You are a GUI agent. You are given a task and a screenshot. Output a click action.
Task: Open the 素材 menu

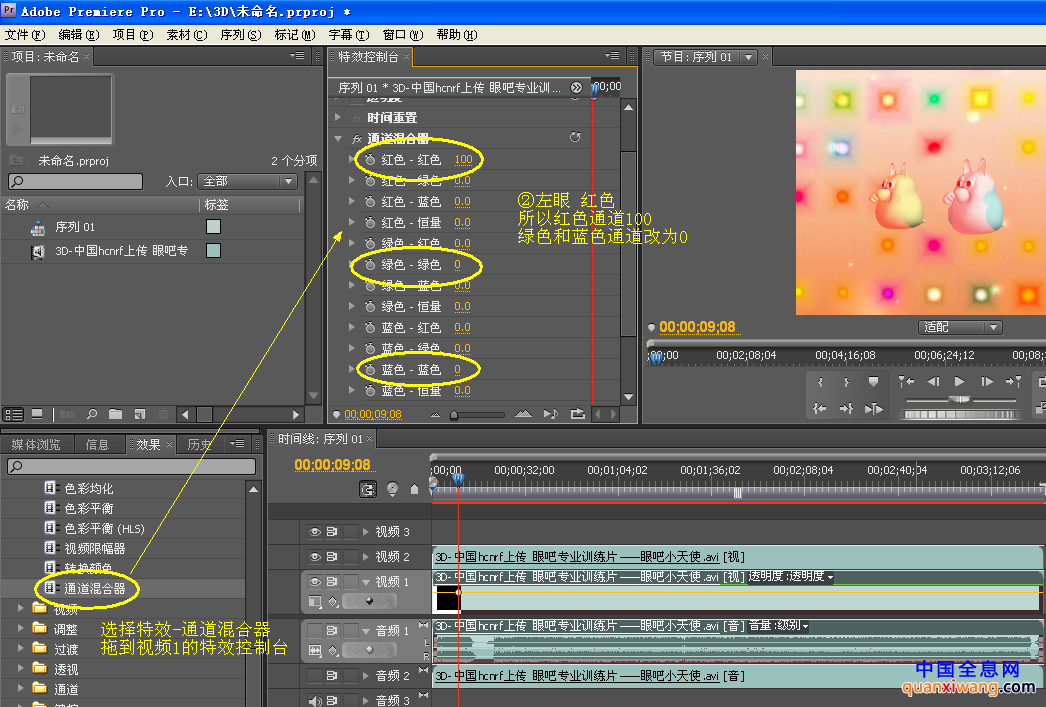187,35
